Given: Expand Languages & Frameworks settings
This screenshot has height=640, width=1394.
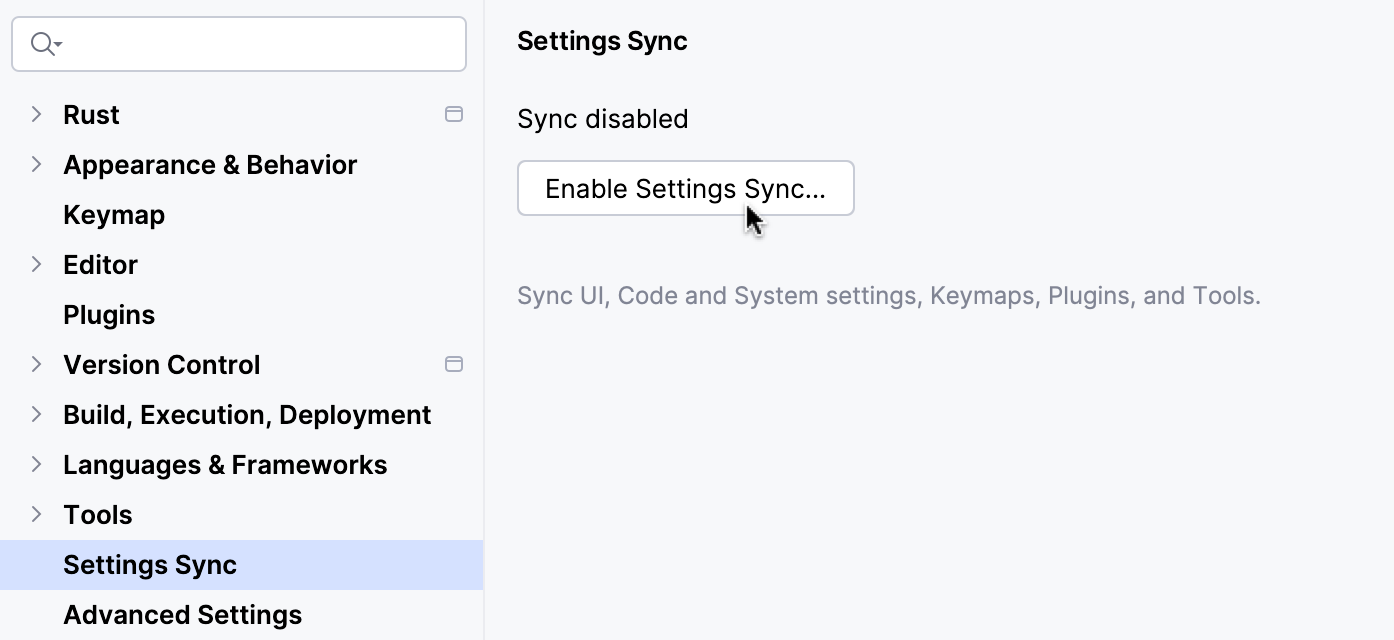Looking at the screenshot, I should 36,464.
